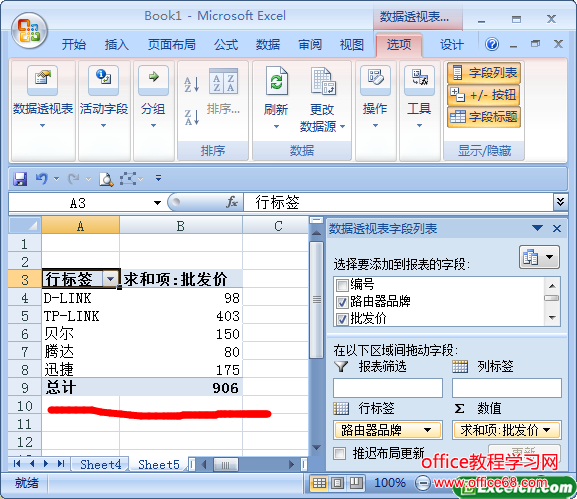Switch to Page Break Preview view
Screen dimensions: 577x499
pos(356,482)
